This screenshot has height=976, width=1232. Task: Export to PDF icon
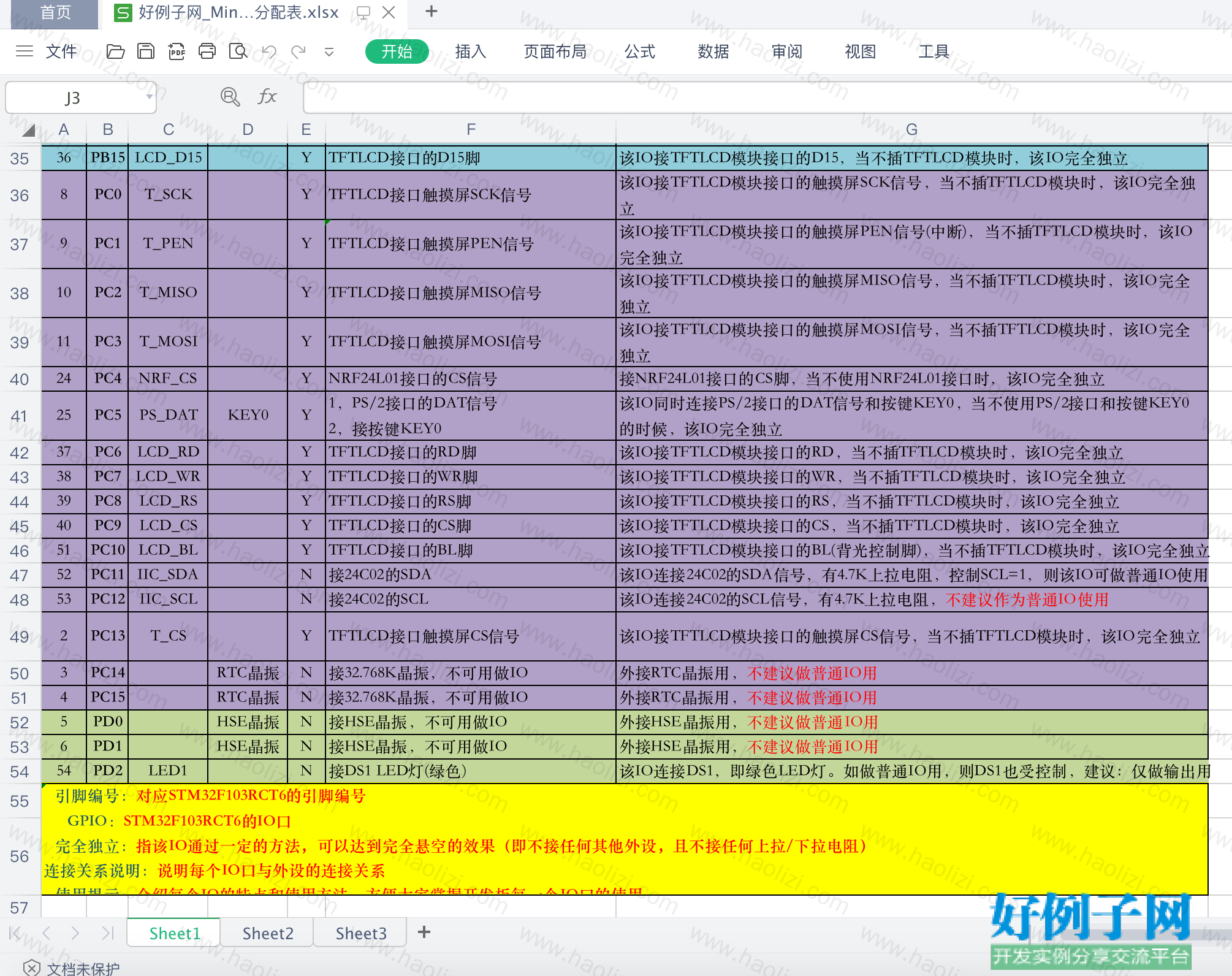pos(177,51)
